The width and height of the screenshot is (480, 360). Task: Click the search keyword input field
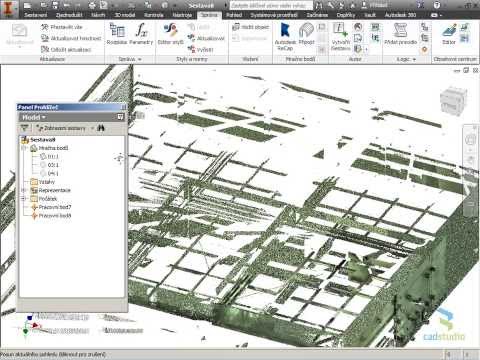coord(271,5)
